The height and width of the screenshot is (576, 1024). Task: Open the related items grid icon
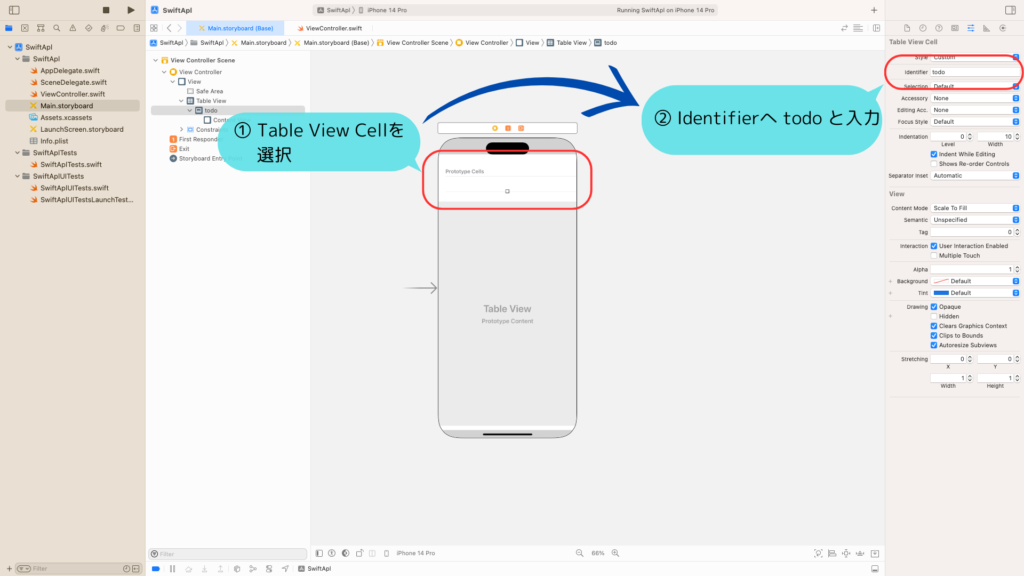[154, 28]
